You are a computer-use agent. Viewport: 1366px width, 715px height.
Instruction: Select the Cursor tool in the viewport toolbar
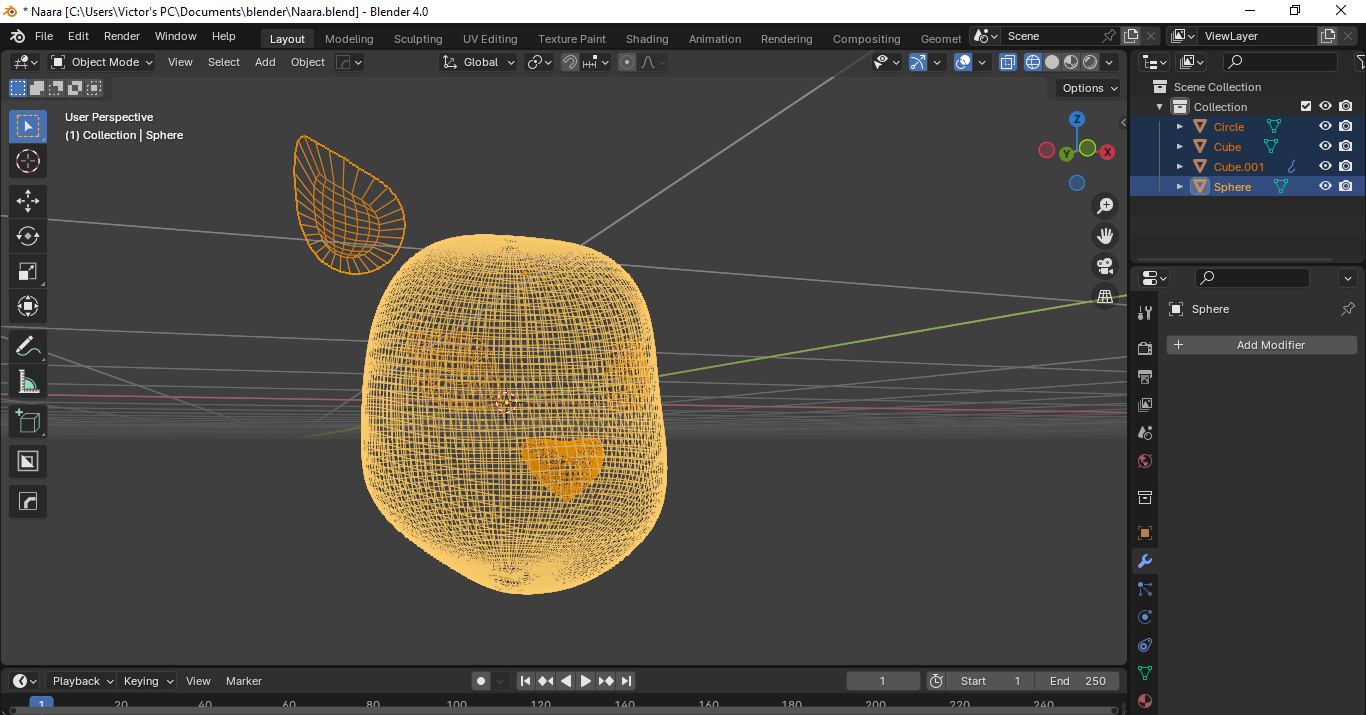(x=28, y=161)
